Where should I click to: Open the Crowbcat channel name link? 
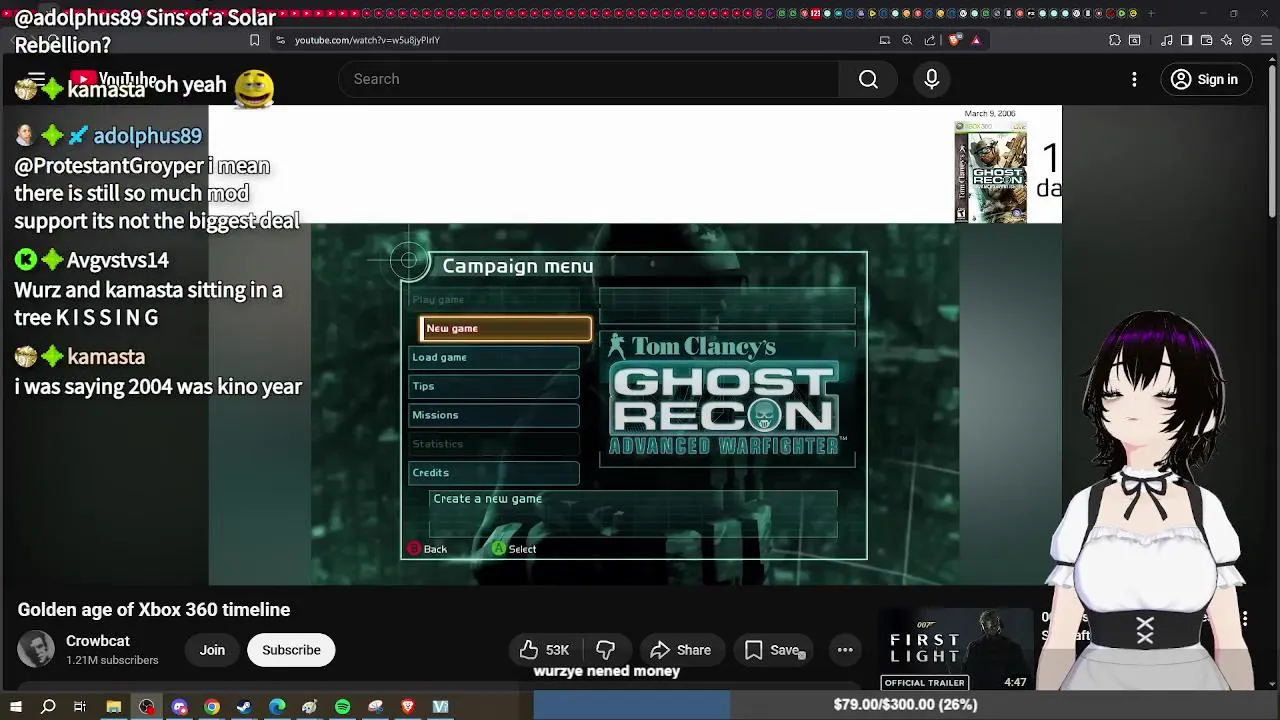coord(98,641)
